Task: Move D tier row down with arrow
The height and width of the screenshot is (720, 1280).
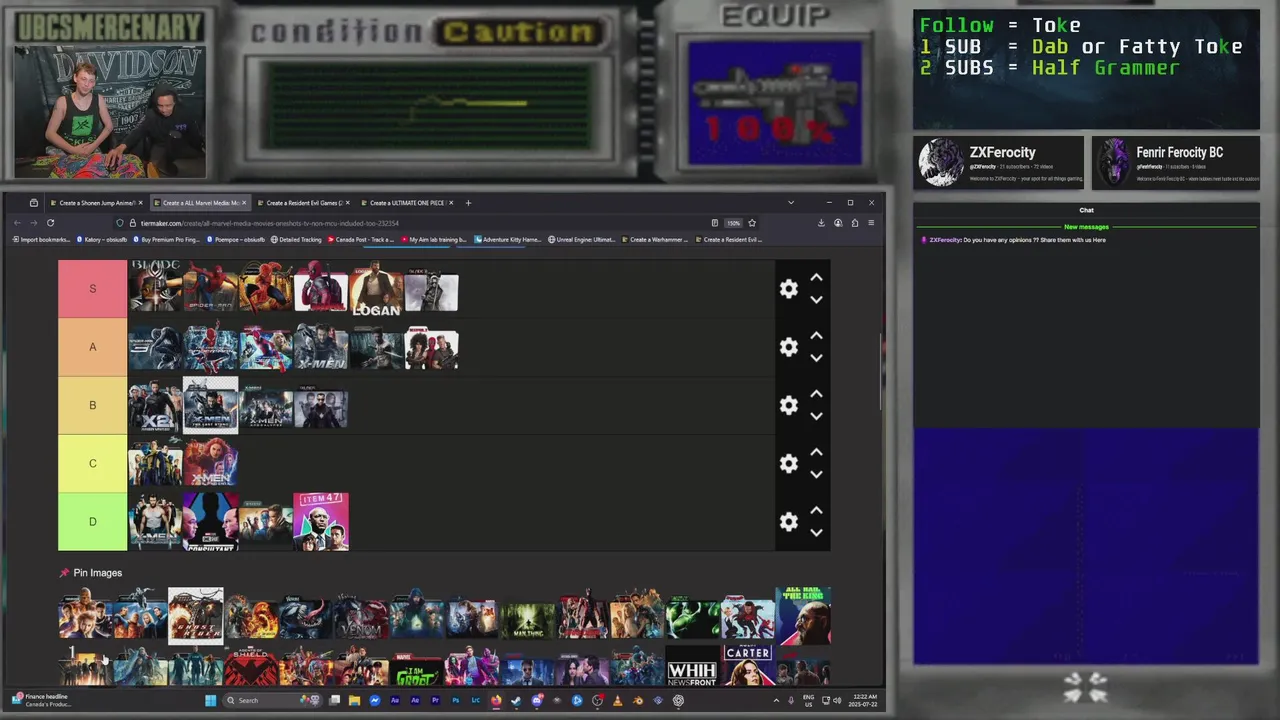Action: point(816,533)
